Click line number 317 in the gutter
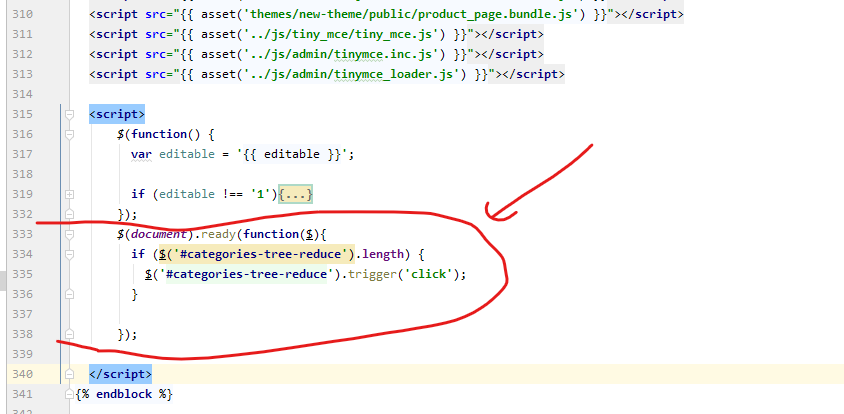 pyautogui.click(x=22, y=154)
